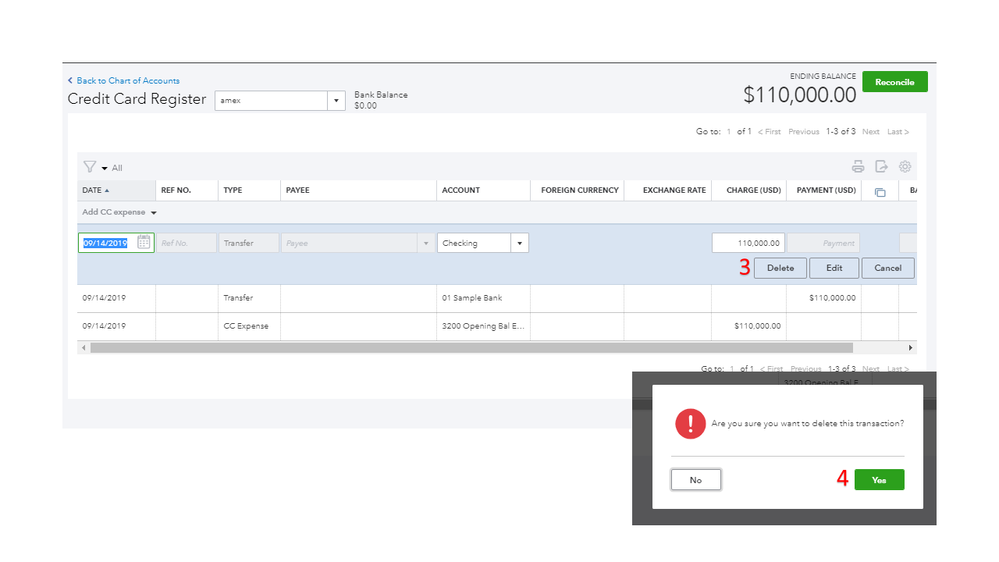The width and height of the screenshot is (999, 562).
Task: Decline deletion with No button
Action: tap(696, 480)
